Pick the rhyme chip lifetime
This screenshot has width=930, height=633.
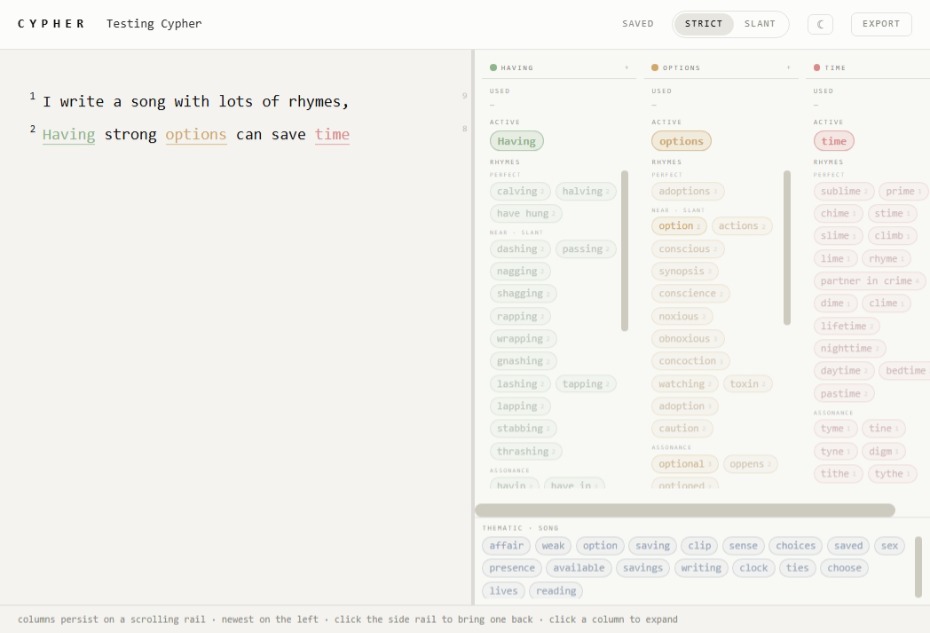click(x=846, y=326)
